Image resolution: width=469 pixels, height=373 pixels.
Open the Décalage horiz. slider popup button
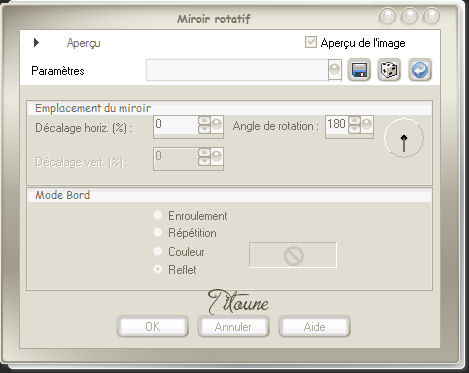click(x=217, y=125)
